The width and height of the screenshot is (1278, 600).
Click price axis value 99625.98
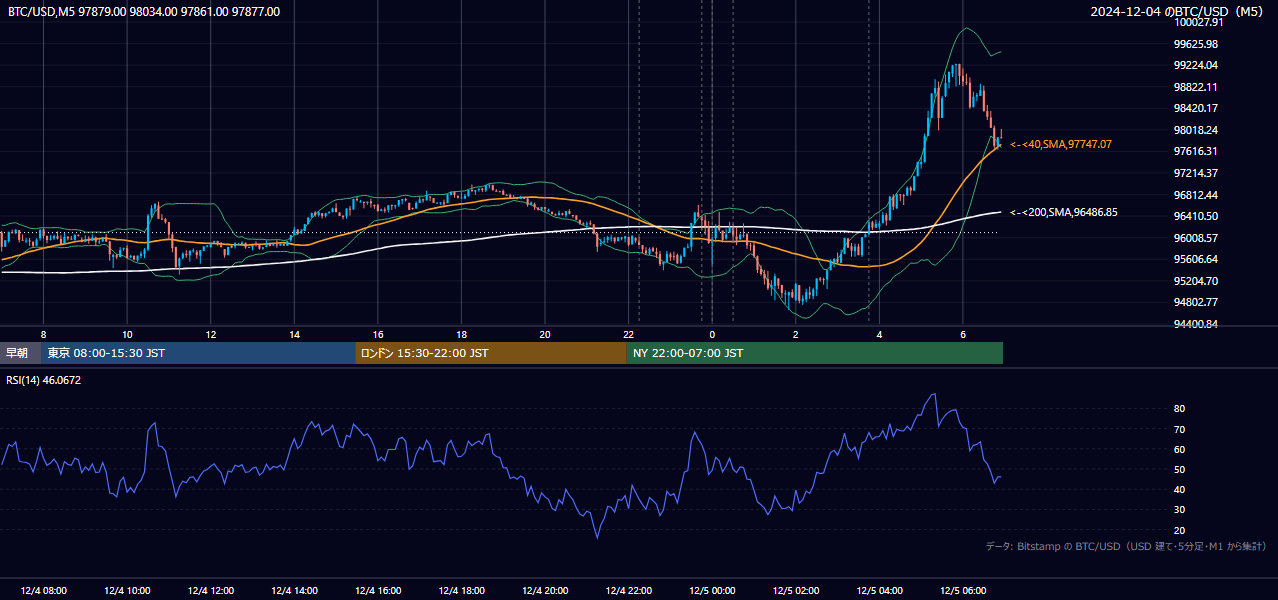[1196, 44]
